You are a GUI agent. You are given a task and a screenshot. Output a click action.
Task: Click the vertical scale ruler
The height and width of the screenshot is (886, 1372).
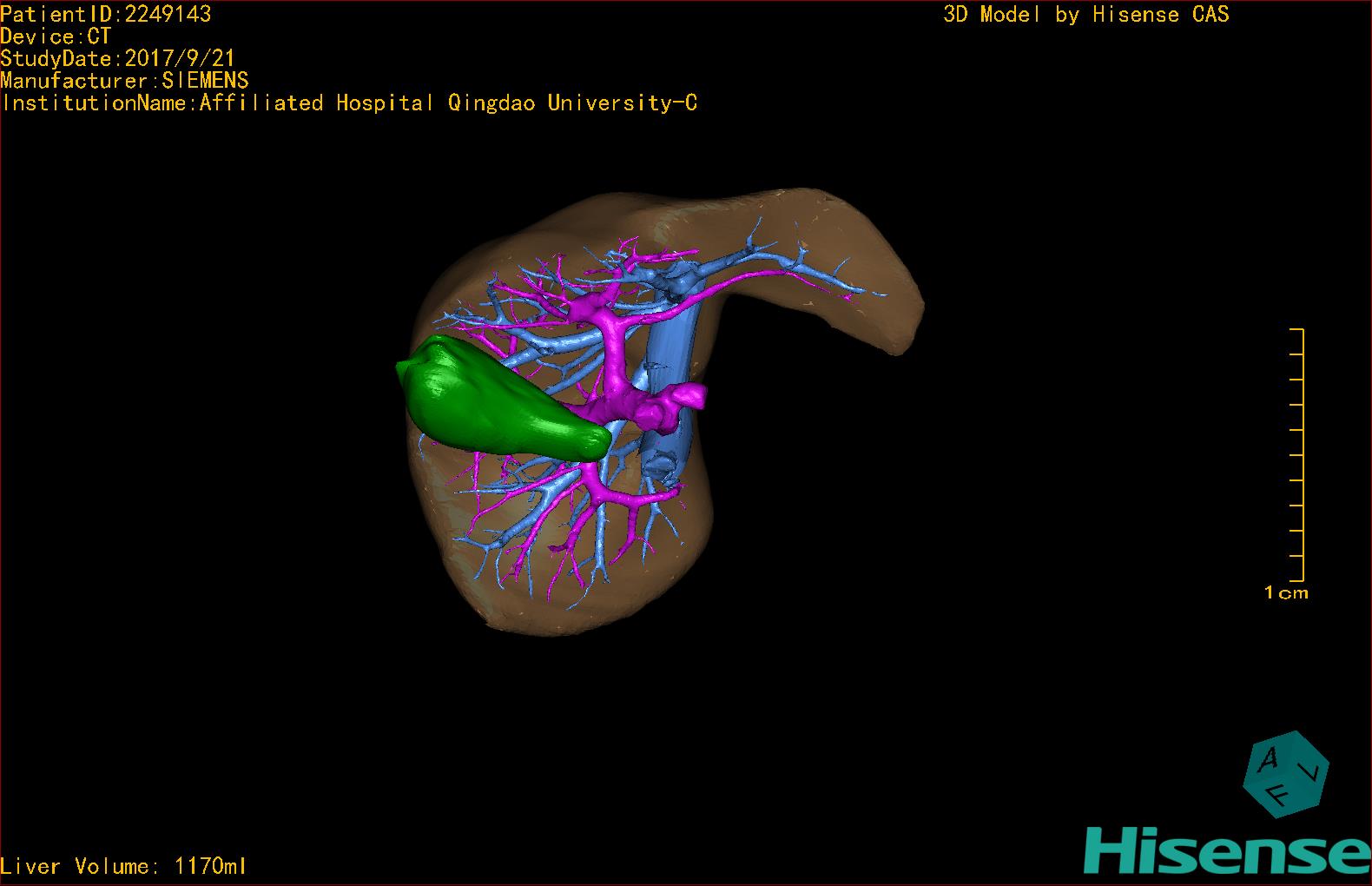pyautogui.click(x=1300, y=454)
